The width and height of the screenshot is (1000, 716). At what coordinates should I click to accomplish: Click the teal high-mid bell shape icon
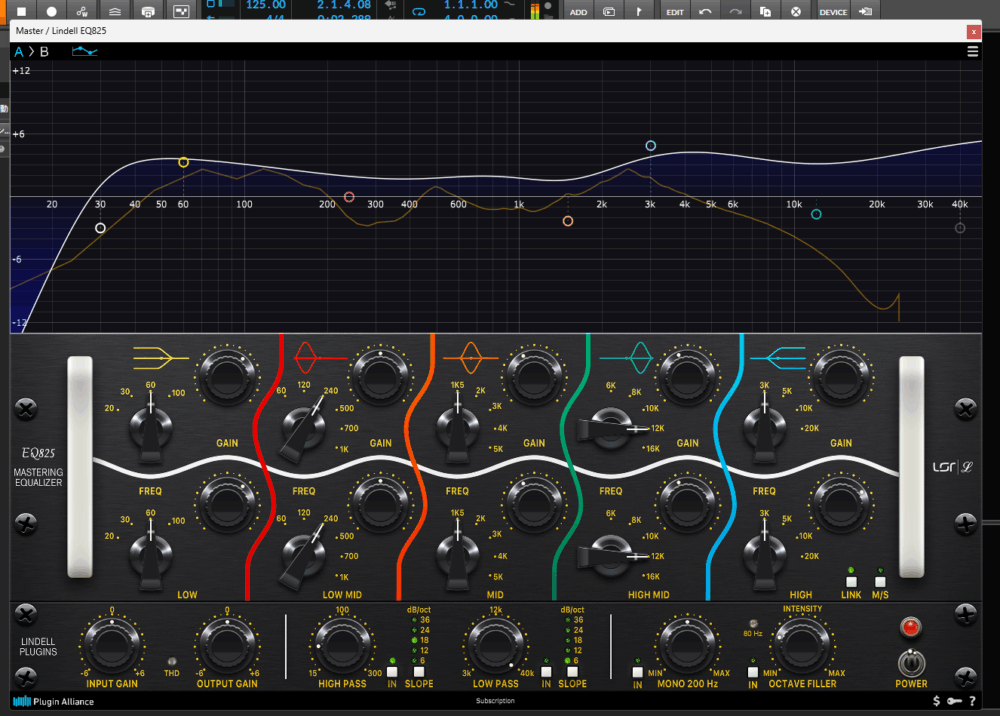click(x=628, y=358)
